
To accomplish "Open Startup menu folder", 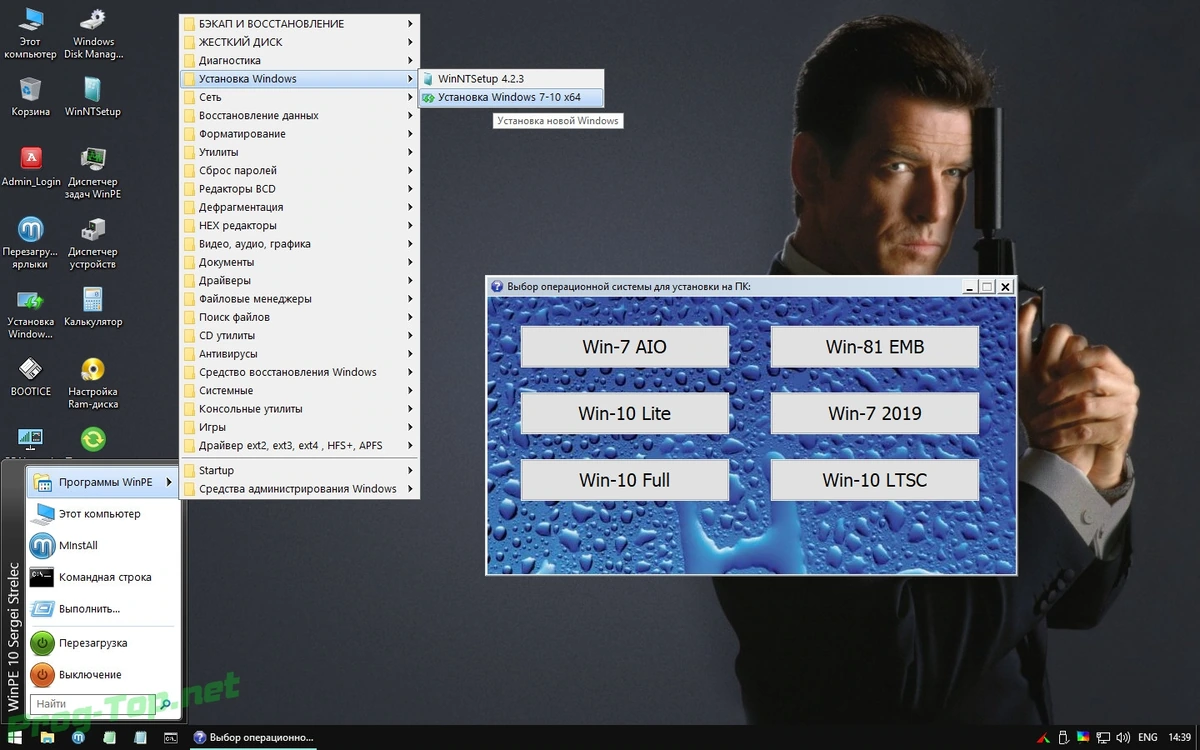I will (x=300, y=470).
